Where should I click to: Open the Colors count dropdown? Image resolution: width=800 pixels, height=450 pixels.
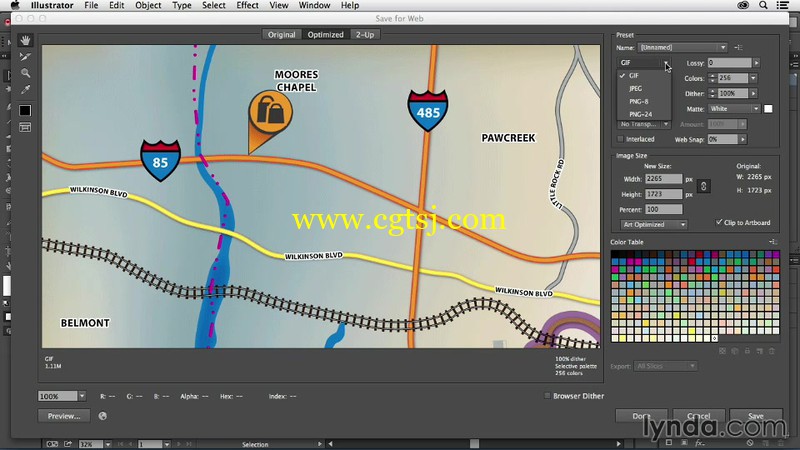coord(753,78)
